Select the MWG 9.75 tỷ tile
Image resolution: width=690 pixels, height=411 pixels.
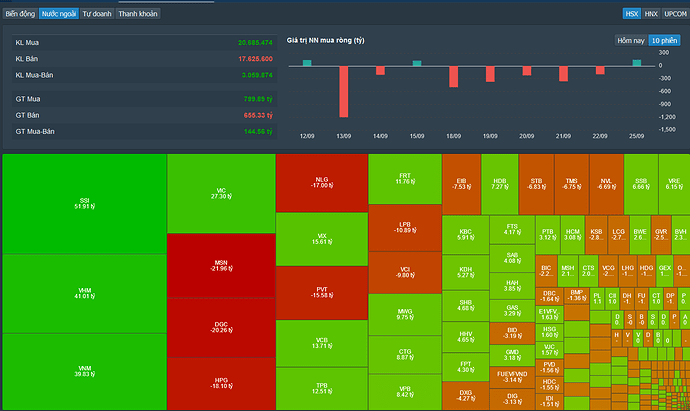[x=405, y=314]
